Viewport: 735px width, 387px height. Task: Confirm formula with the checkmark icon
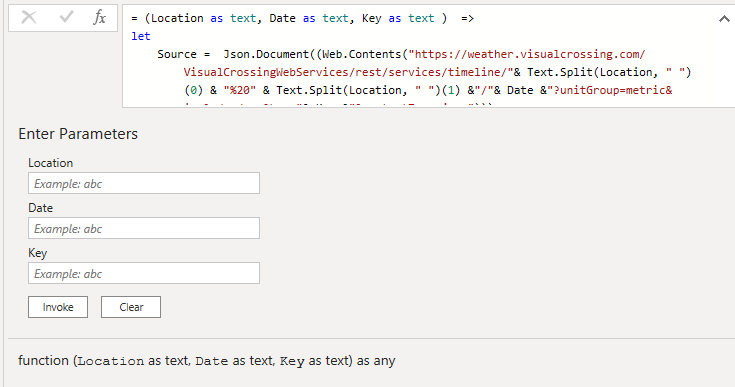pyautogui.click(x=66, y=17)
